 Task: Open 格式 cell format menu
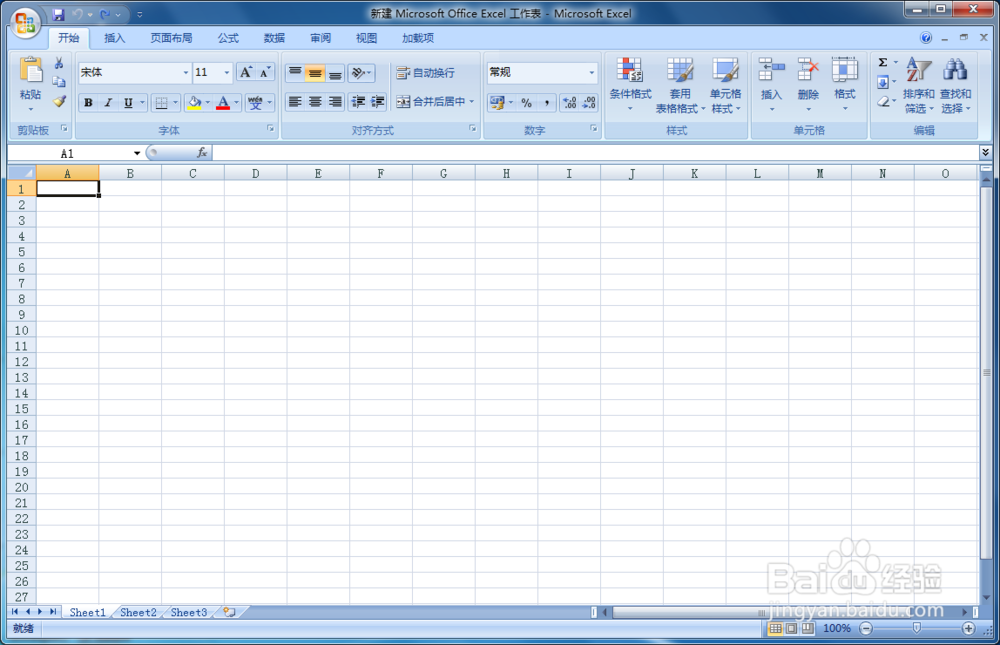coord(845,84)
